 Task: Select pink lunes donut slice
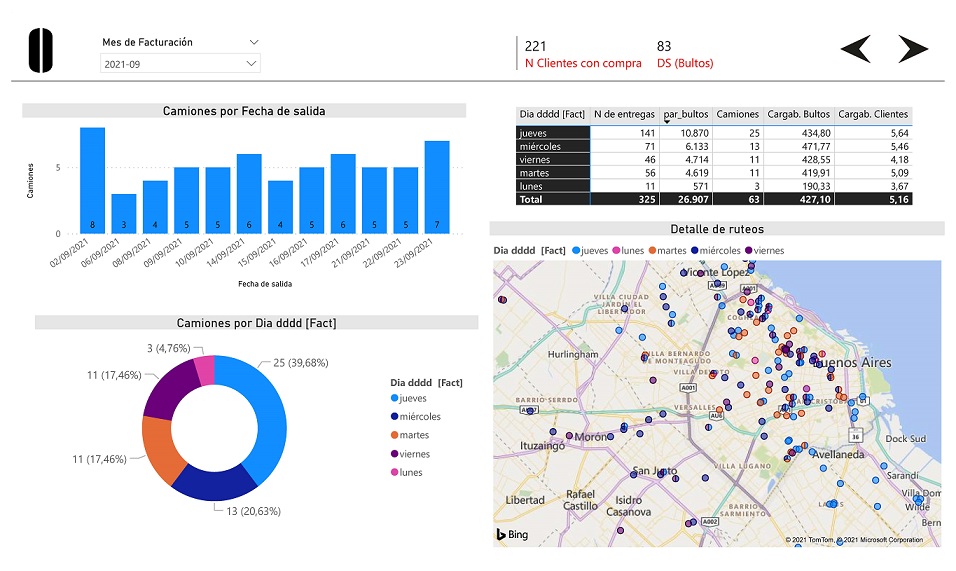coord(205,371)
